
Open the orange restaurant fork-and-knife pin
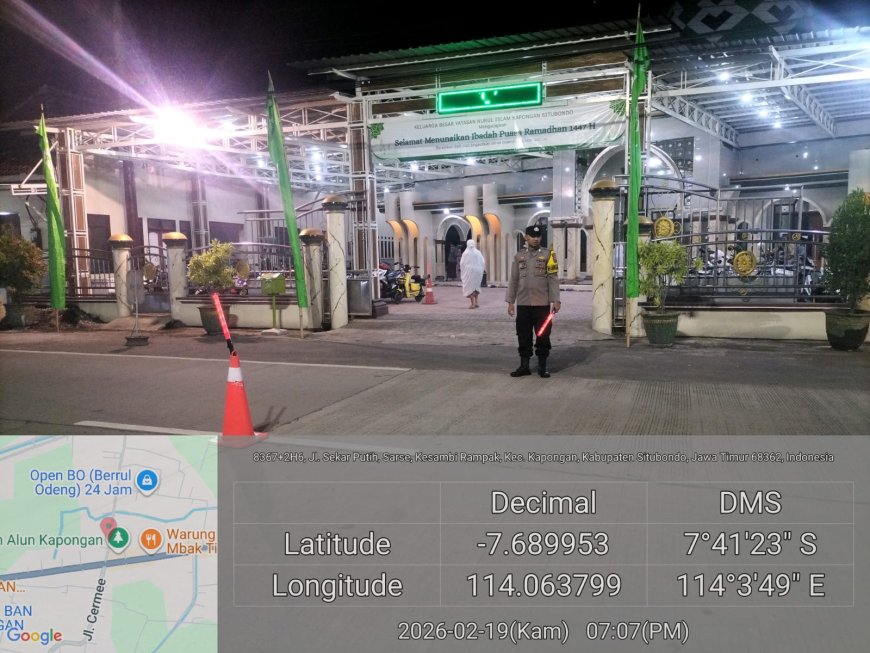click(x=151, y=540)
